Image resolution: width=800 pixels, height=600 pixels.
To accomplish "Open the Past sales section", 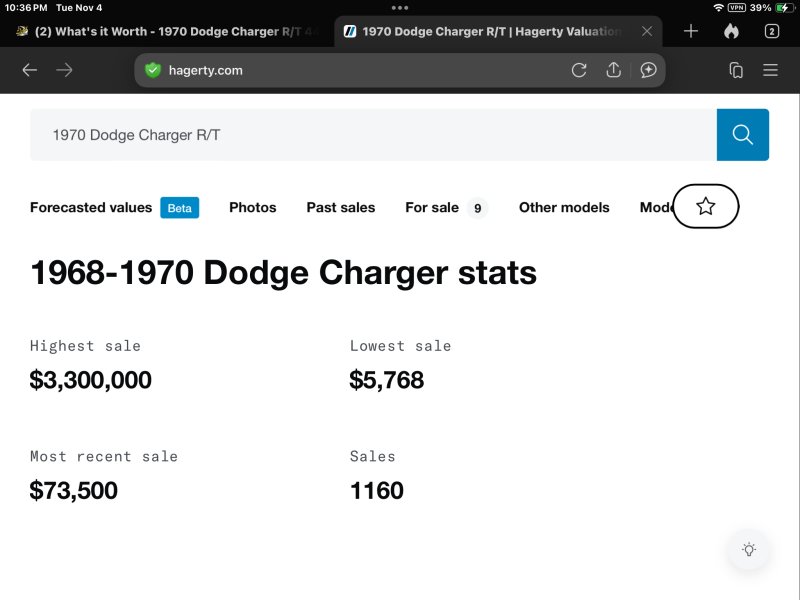I will coord(340,208).
